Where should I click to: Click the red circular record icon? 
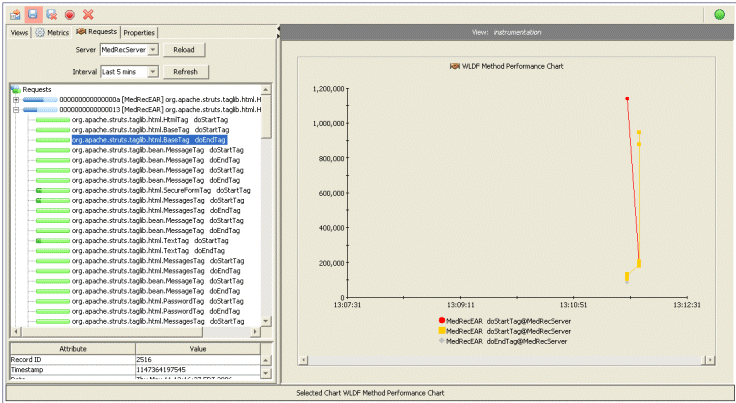[70, 15]
